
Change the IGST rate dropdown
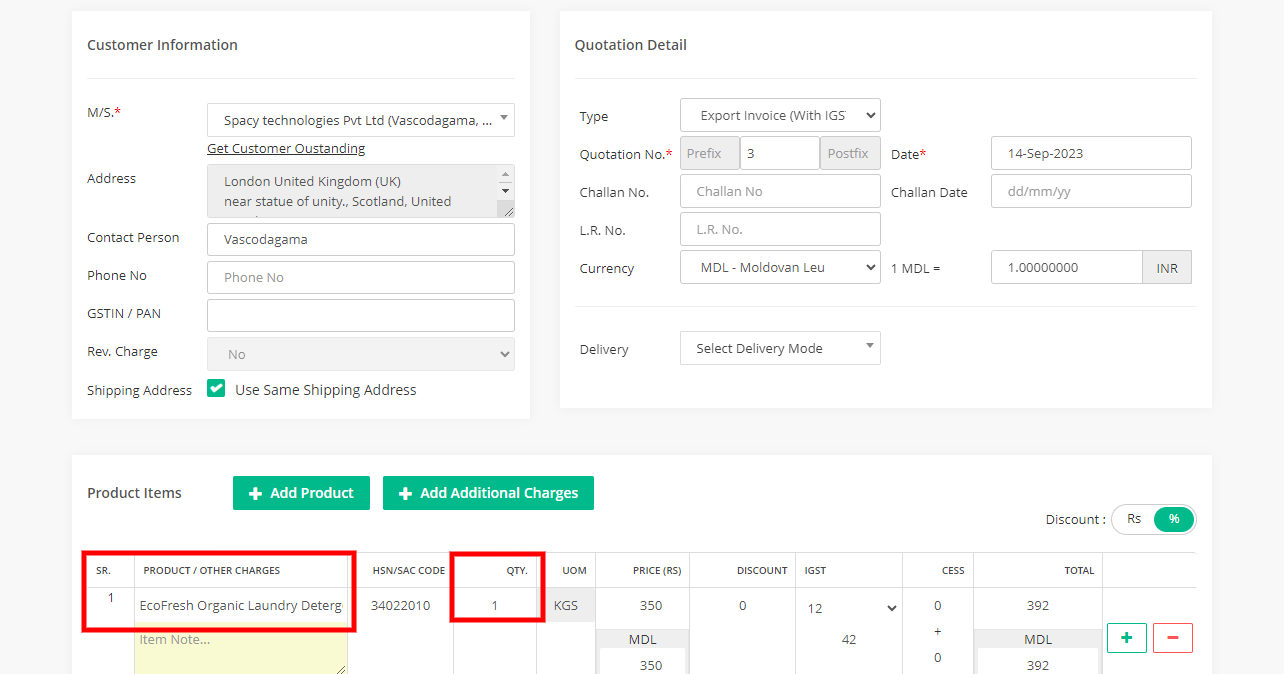tap(848, 608)
